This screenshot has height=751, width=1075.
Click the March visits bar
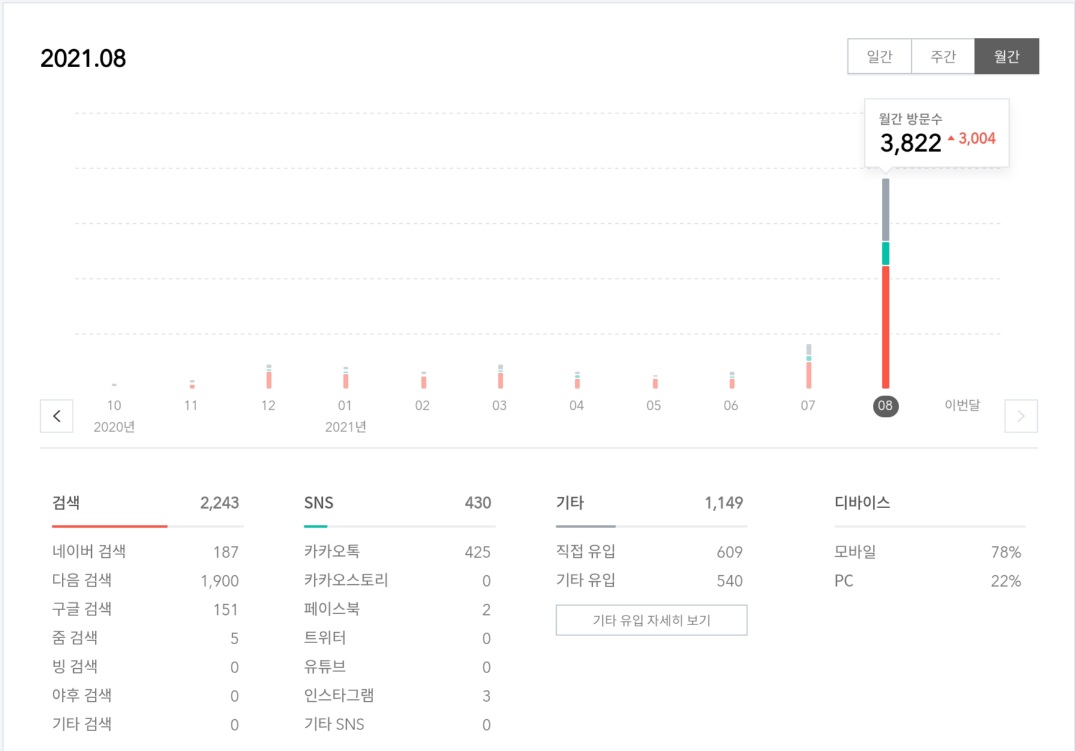pos(500,377)
